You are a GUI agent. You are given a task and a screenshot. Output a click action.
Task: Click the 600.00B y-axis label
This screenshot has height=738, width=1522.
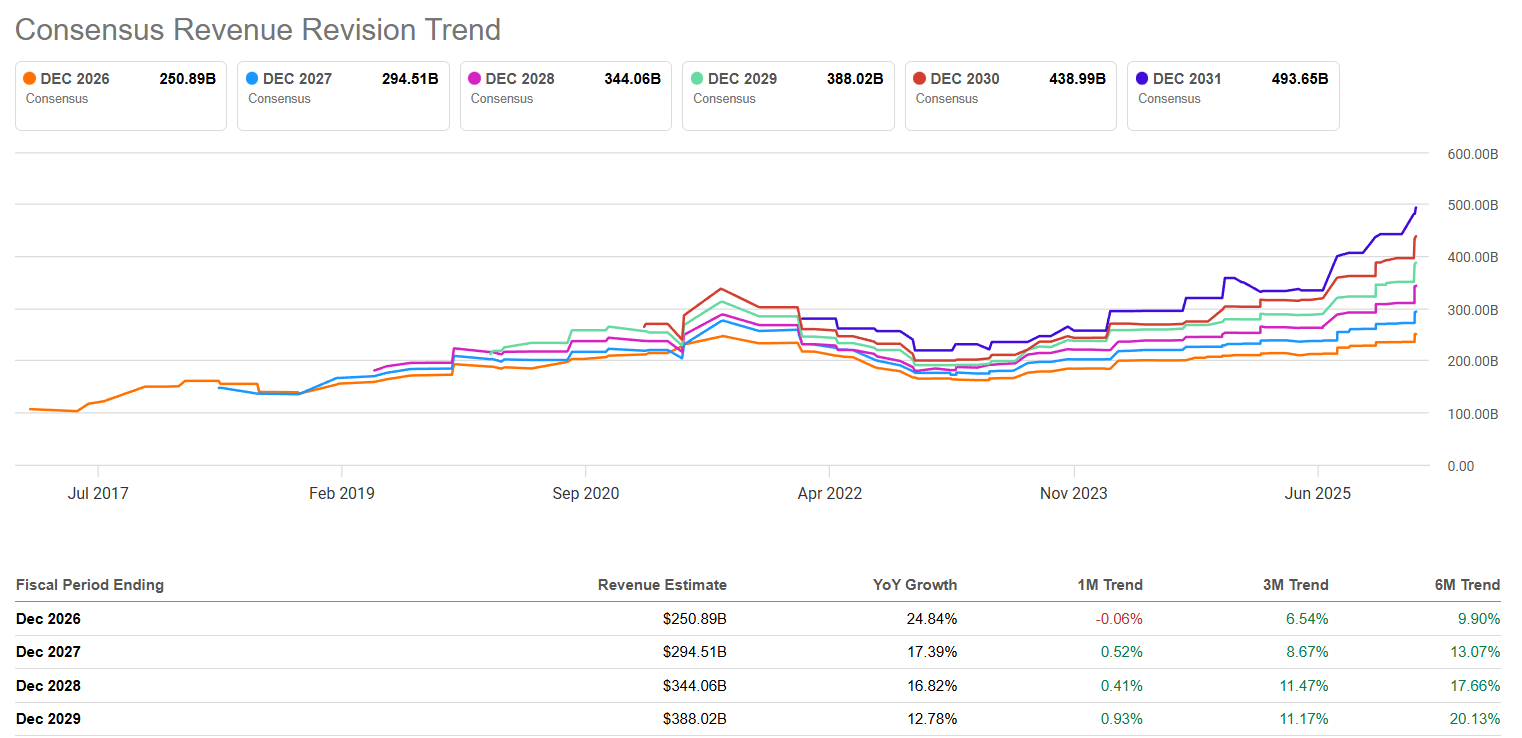[1472, 154]
